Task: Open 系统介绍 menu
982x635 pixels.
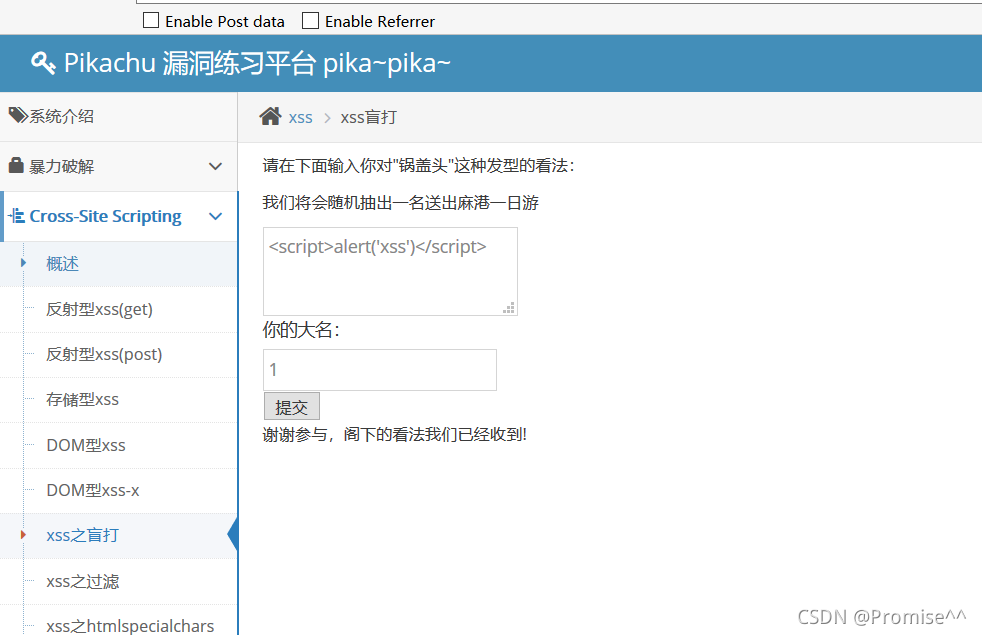Action: click(x=118, y=116)
